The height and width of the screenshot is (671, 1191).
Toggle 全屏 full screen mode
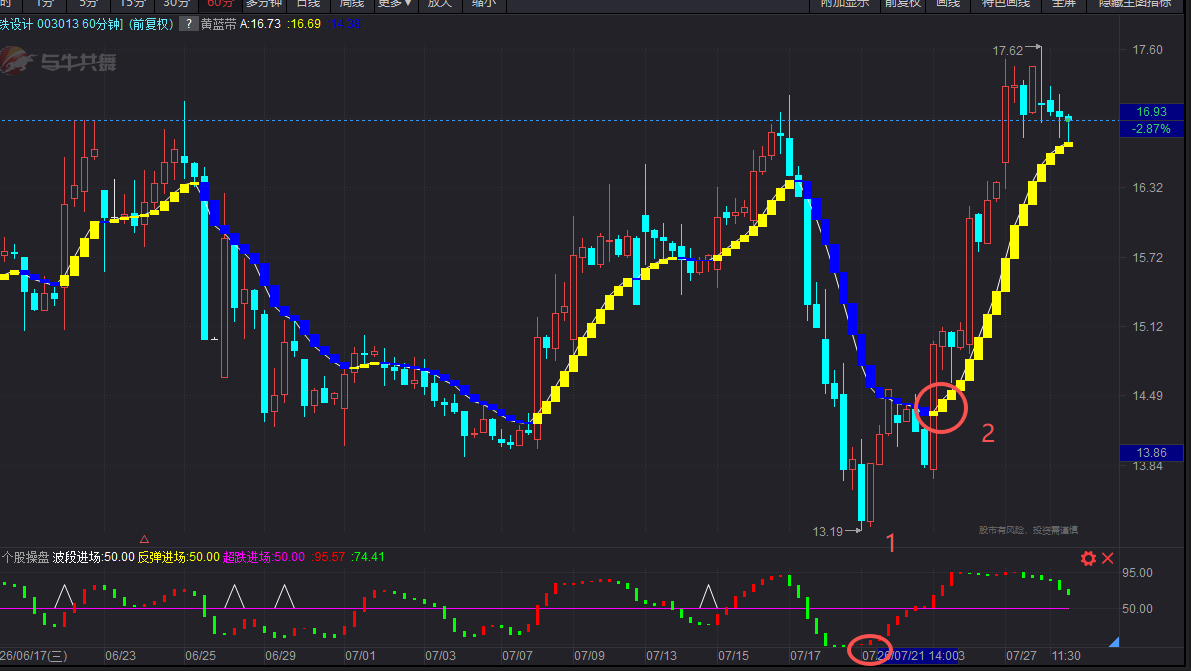(x=1063, y=4)
